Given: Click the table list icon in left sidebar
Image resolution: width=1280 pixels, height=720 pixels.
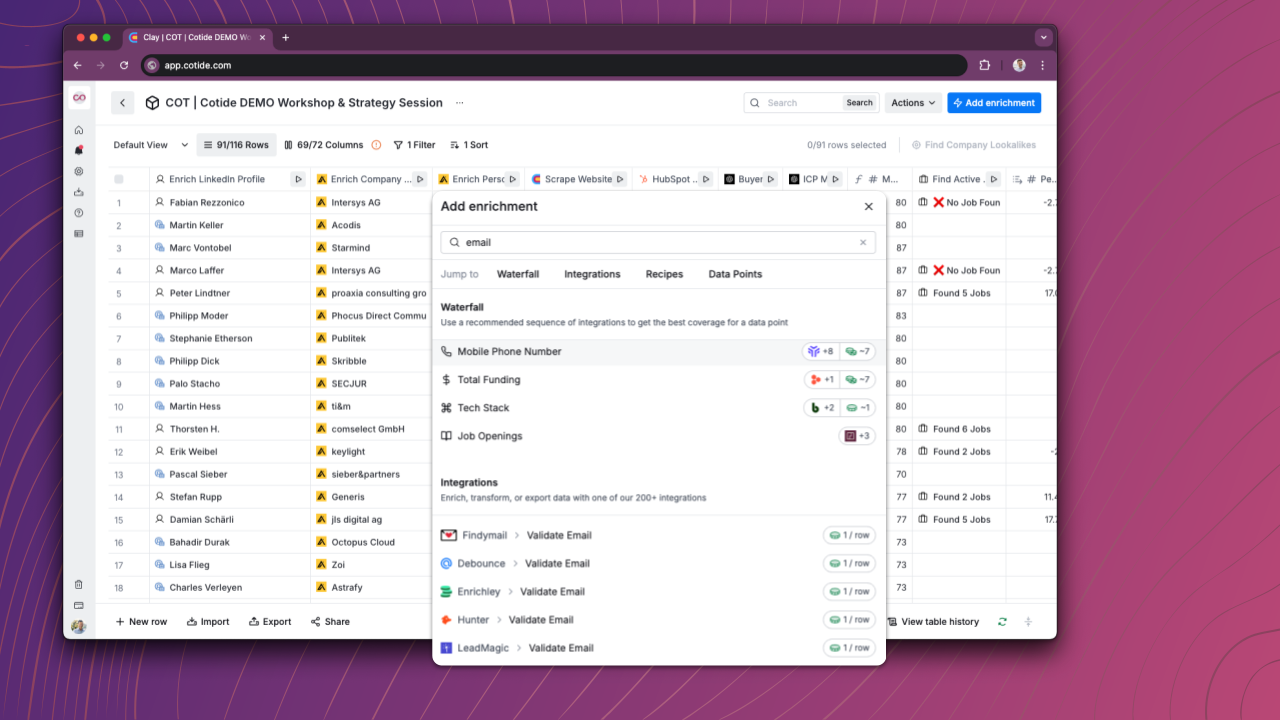Looking at the screenshot, I should pyautogui.click(x=79, y=234).
